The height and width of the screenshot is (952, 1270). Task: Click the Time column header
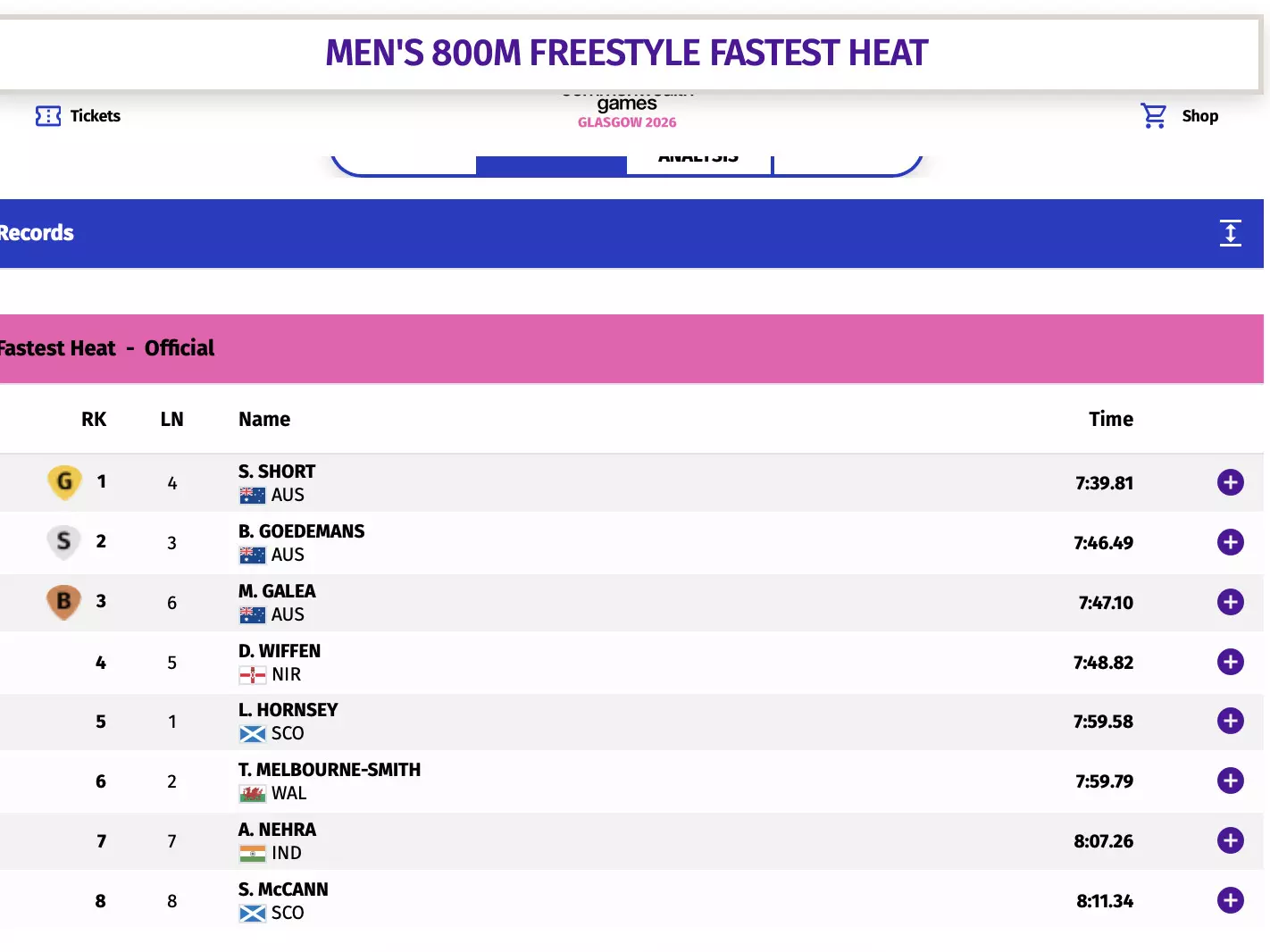tap(1111, 420)
